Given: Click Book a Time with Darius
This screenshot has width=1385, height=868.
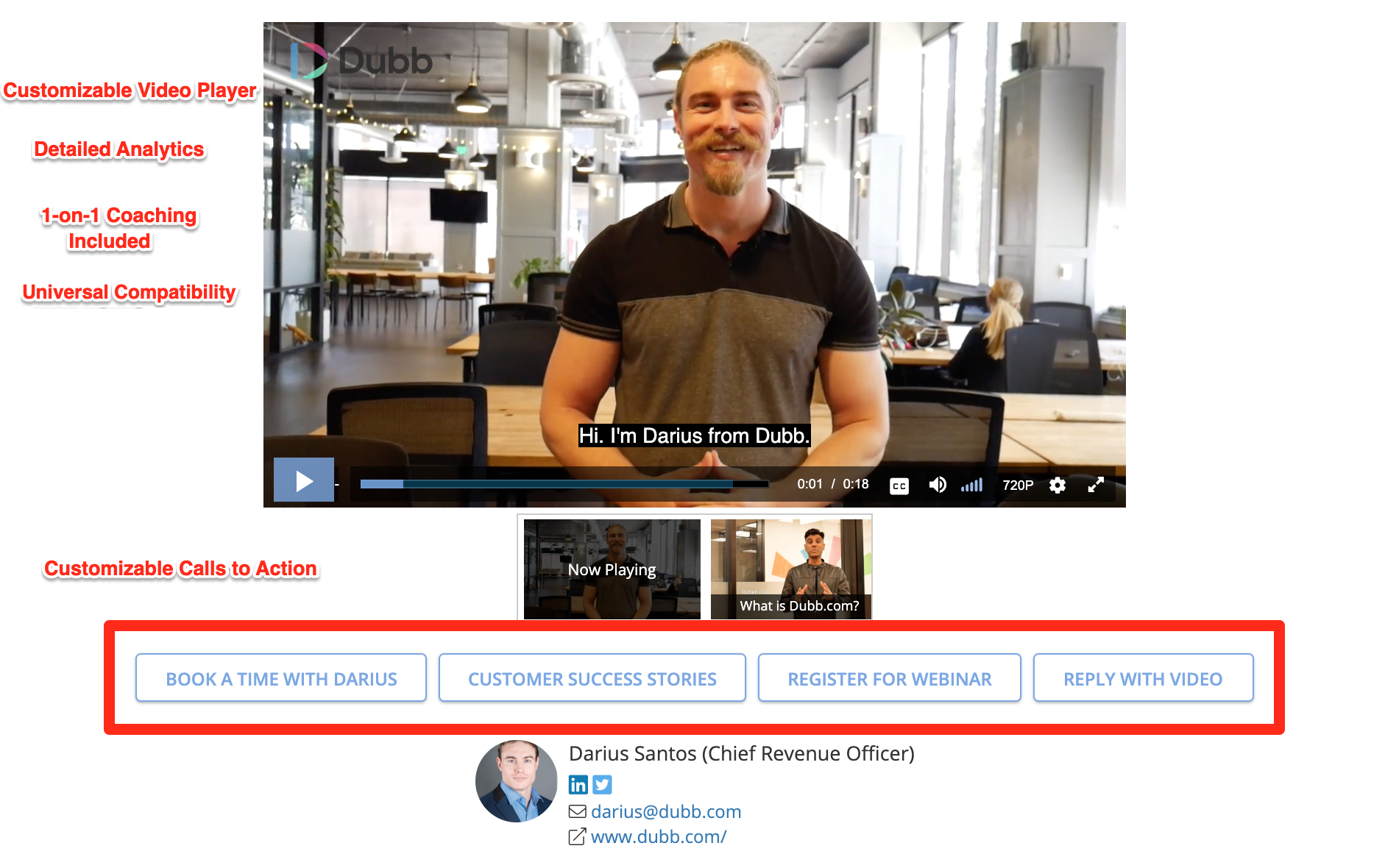Looking at the screenshot, I should coord(281,677).
